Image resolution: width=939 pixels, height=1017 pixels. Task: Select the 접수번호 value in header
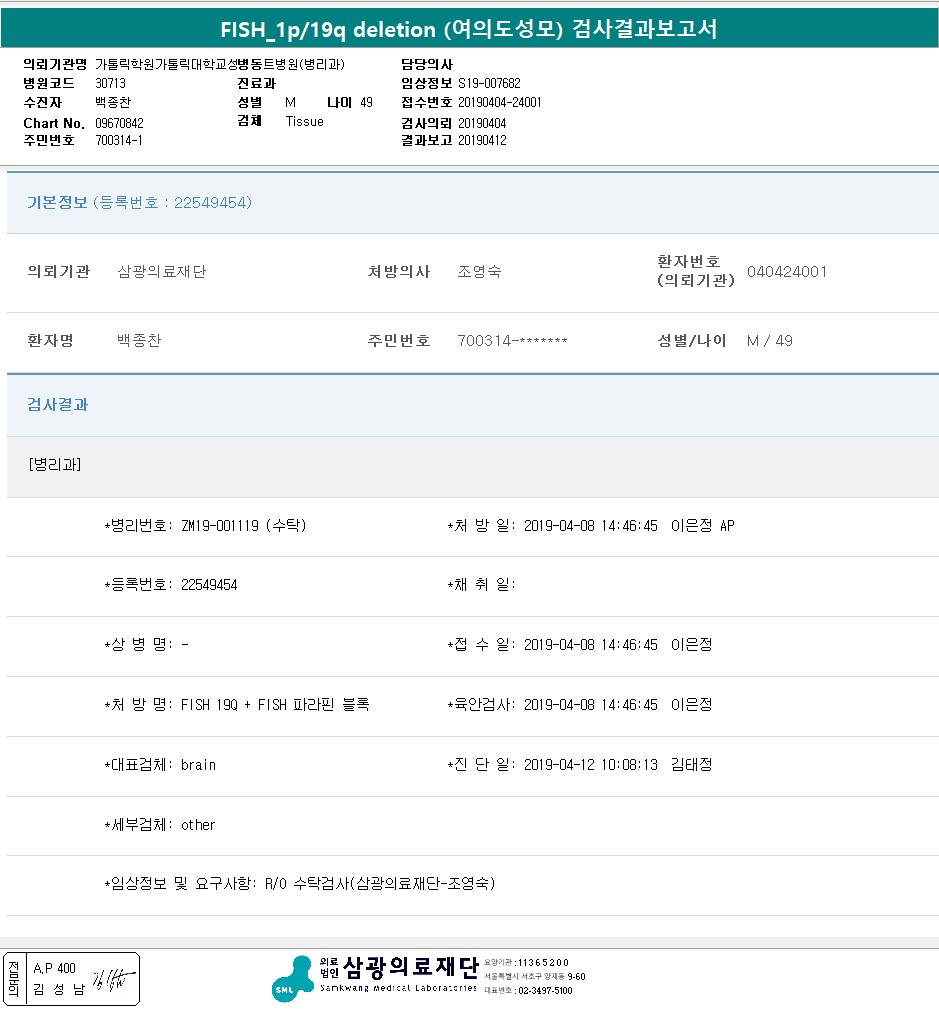500,103
